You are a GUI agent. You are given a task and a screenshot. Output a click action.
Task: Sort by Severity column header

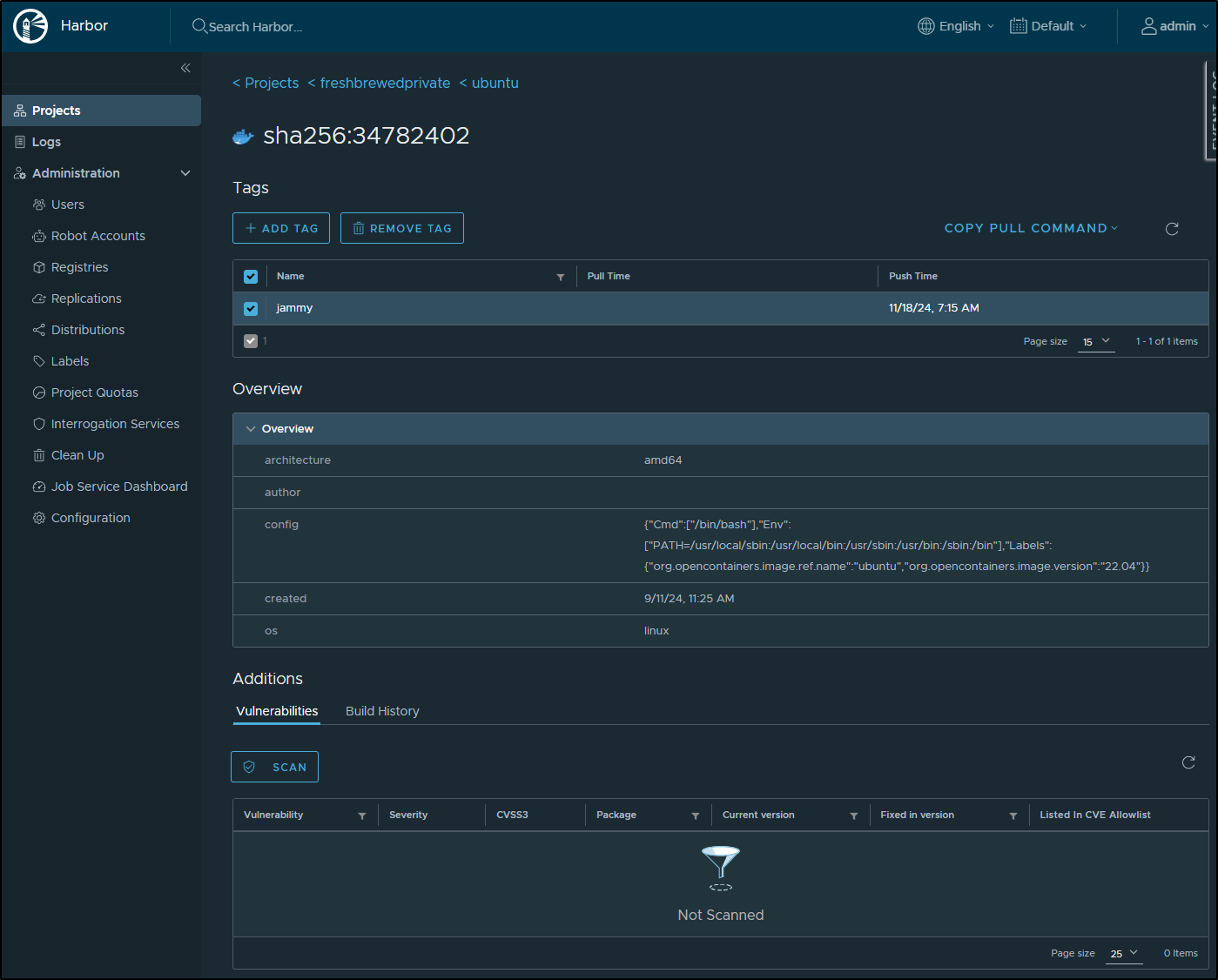click(408, 815)
